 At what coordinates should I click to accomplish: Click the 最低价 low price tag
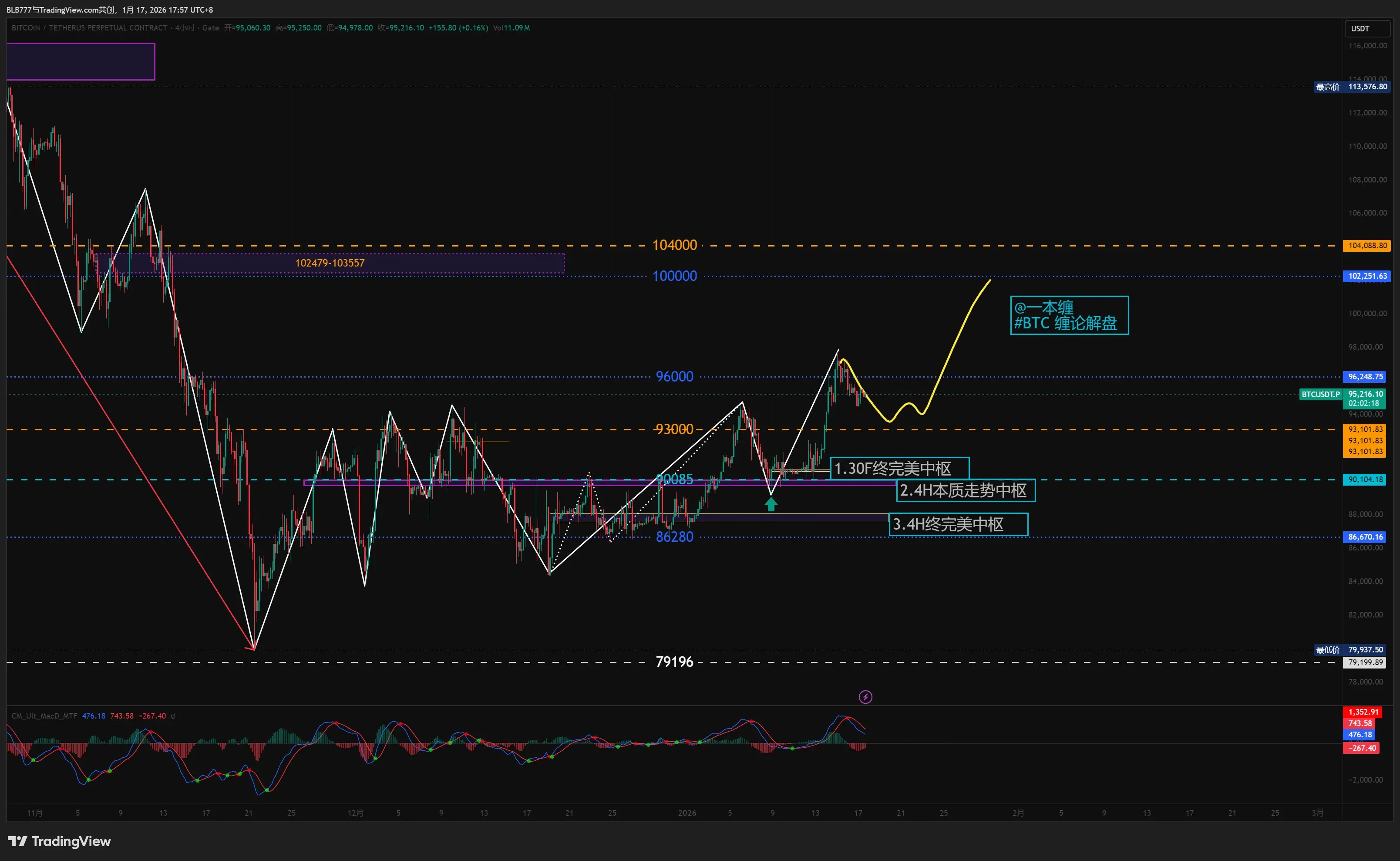(x=1327, y=650)
